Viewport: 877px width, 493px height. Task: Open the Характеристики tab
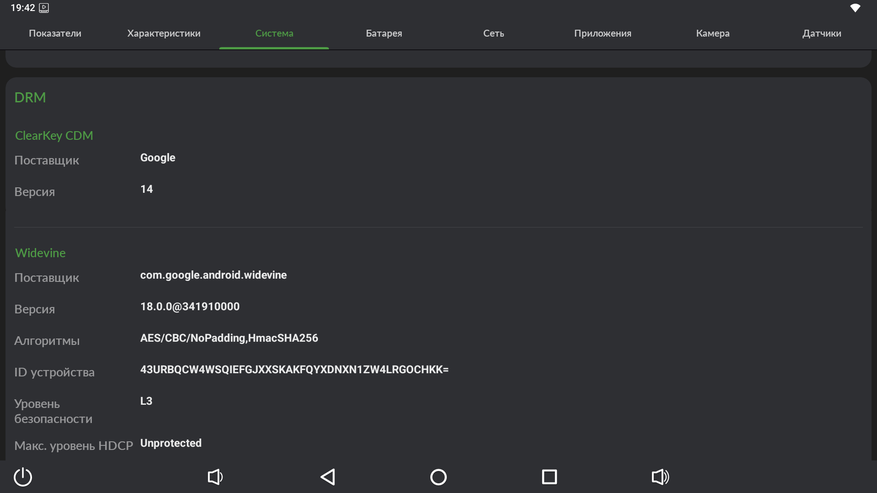coord(164,33)
